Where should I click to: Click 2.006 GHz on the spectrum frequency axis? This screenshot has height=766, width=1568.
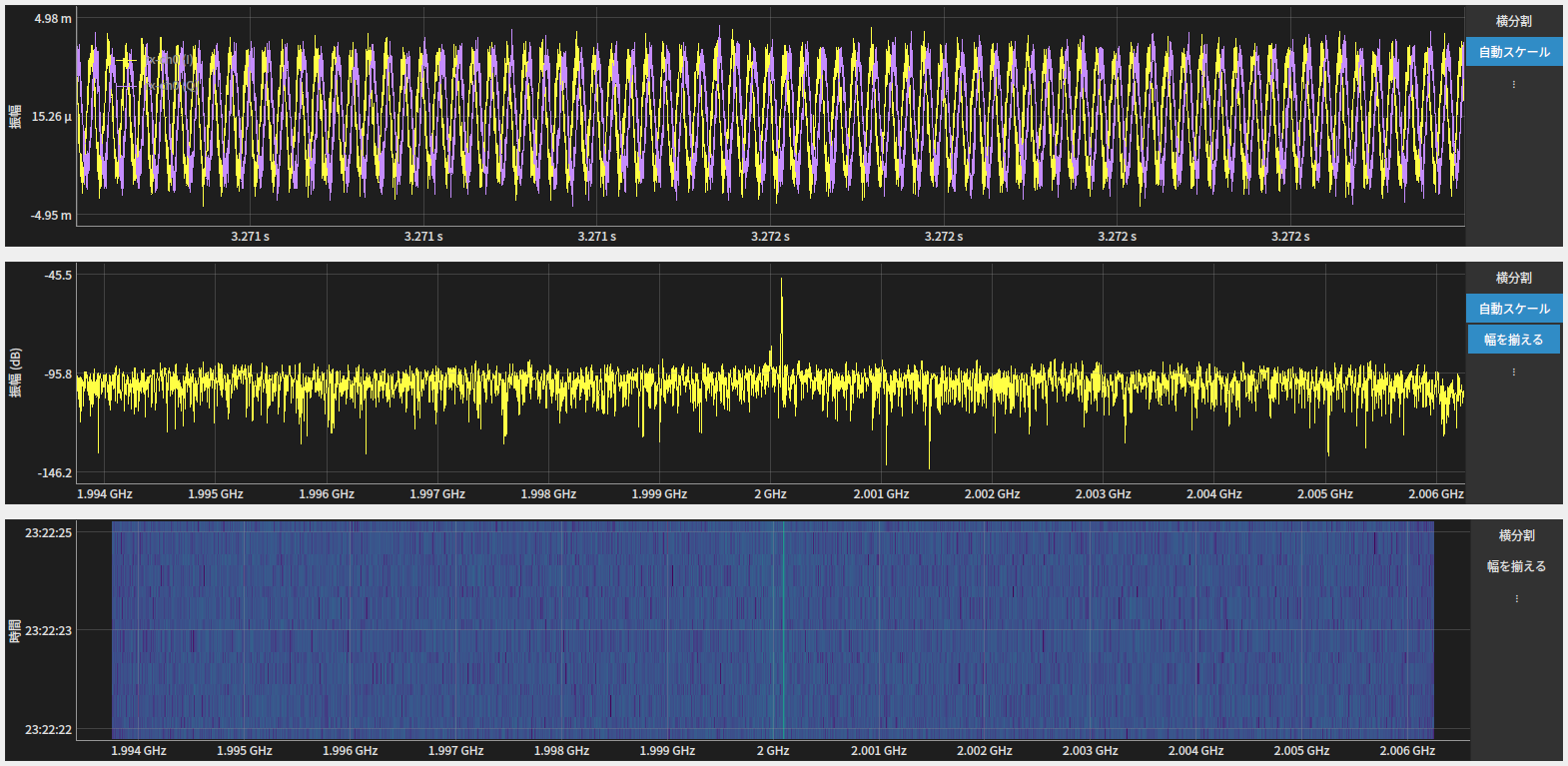tap(1436, 494)
